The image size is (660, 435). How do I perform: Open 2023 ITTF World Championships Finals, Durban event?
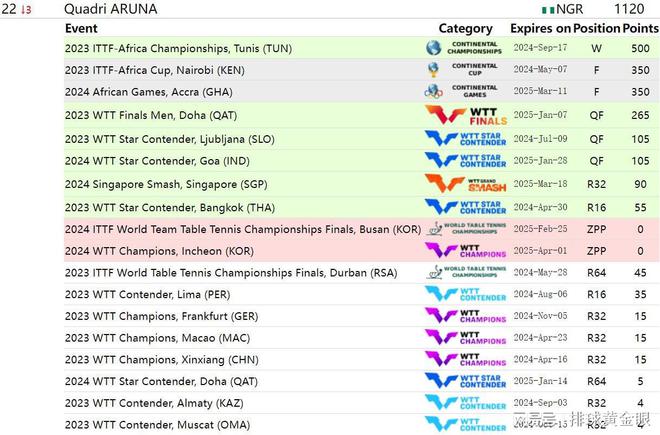click(231, 272)
